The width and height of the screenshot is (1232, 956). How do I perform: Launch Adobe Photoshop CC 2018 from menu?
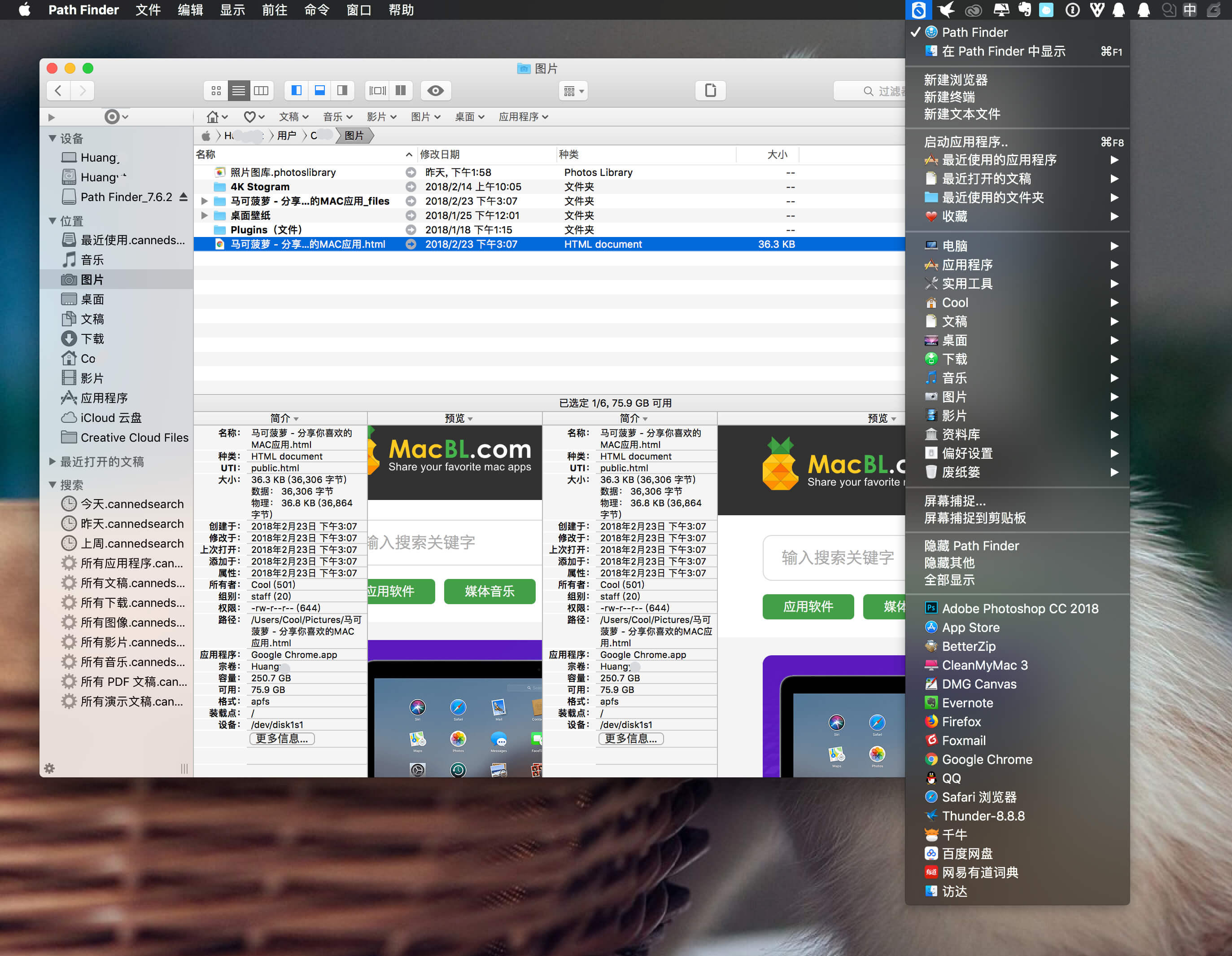click(x=1017, y=608)
